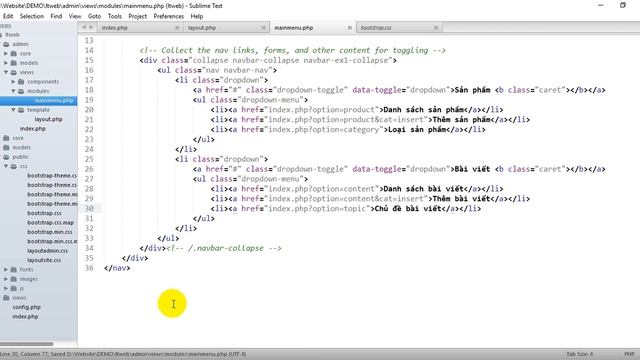The height and width of the screenshot is (360, 640).
Task: Open bottom index.php below config.php
Action: (x=25, y=316)
